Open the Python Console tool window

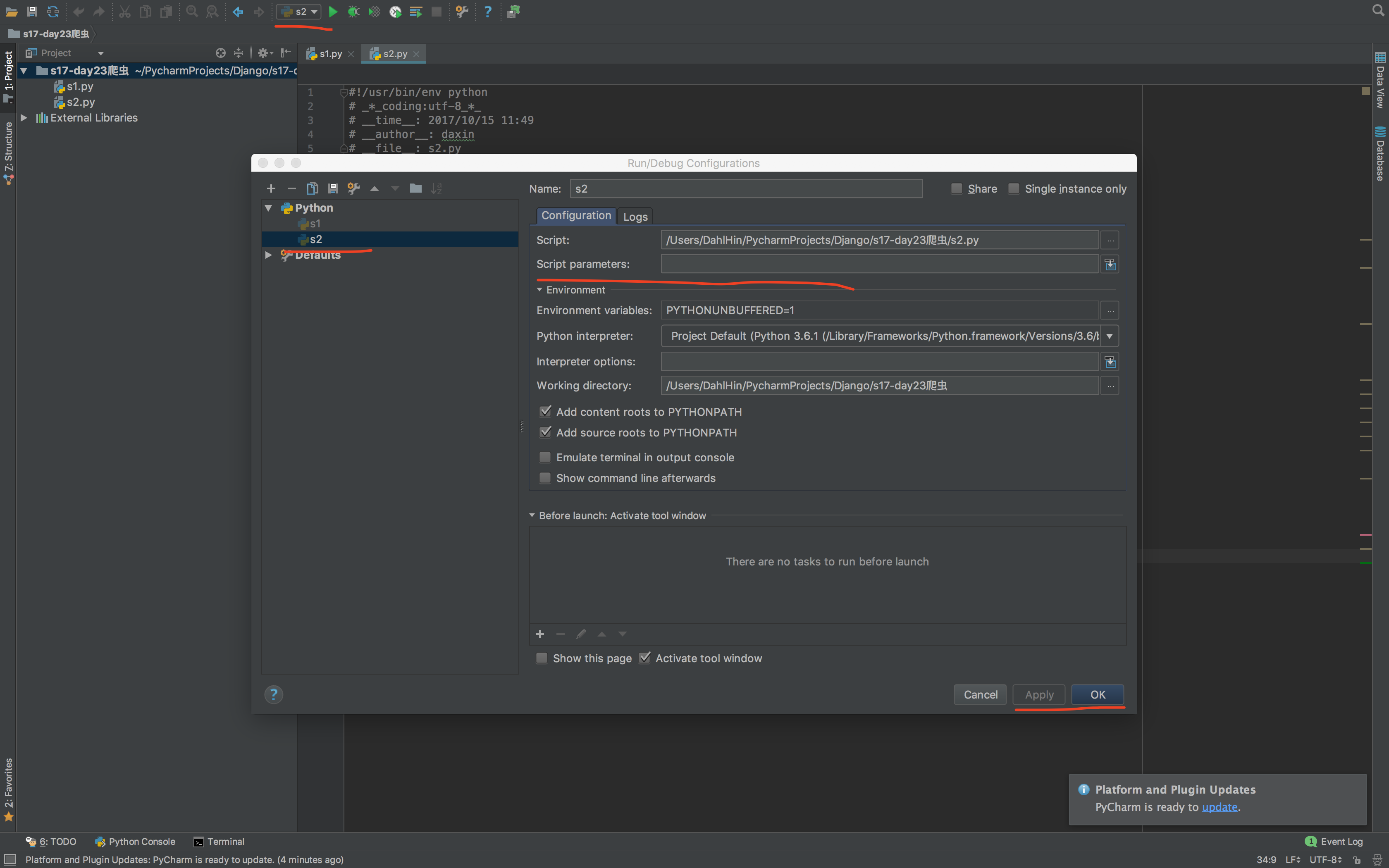pyautogui.click(x=136, y=842)
